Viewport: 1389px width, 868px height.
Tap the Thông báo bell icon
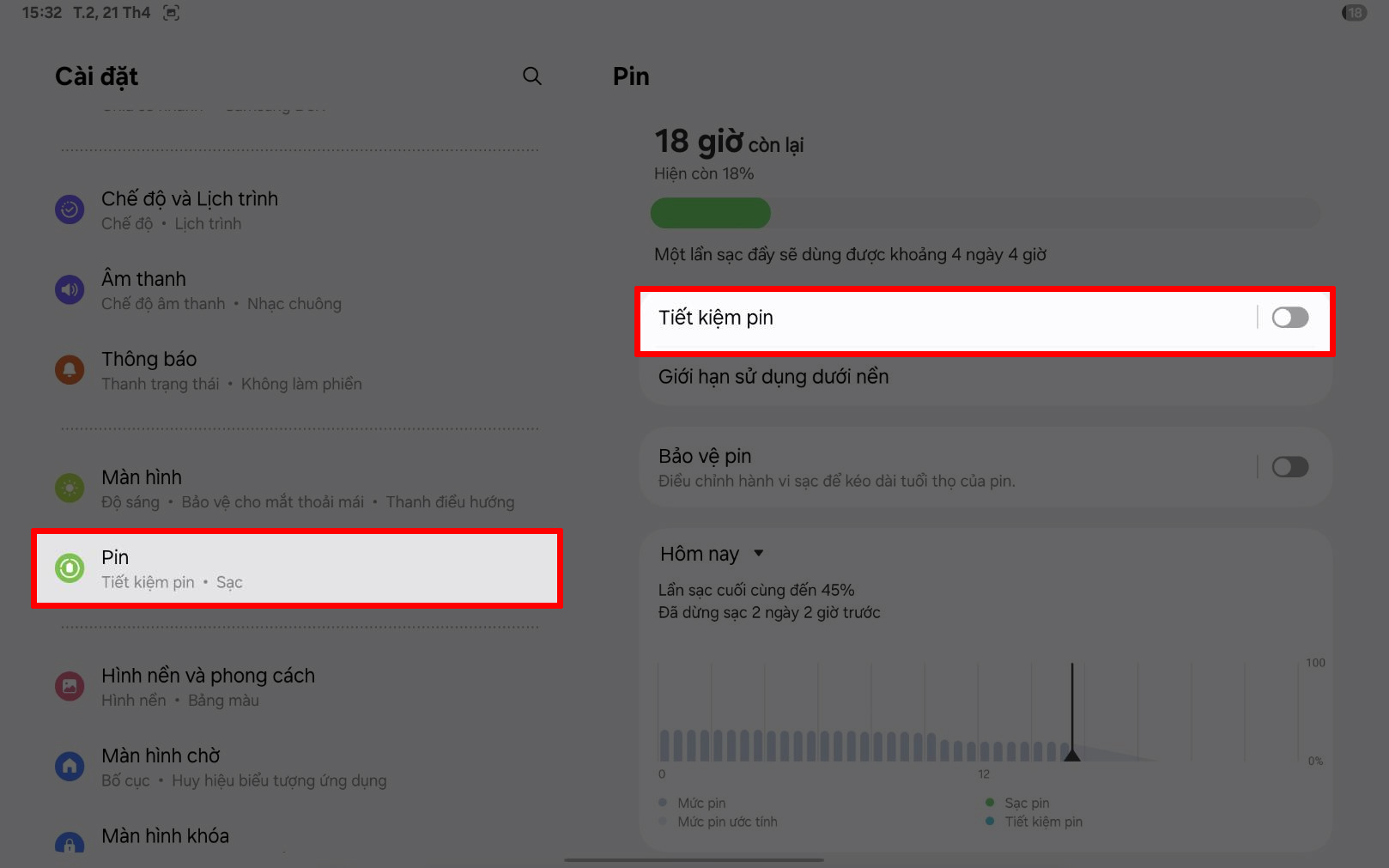pyautogui.click(x=70, y=369)
